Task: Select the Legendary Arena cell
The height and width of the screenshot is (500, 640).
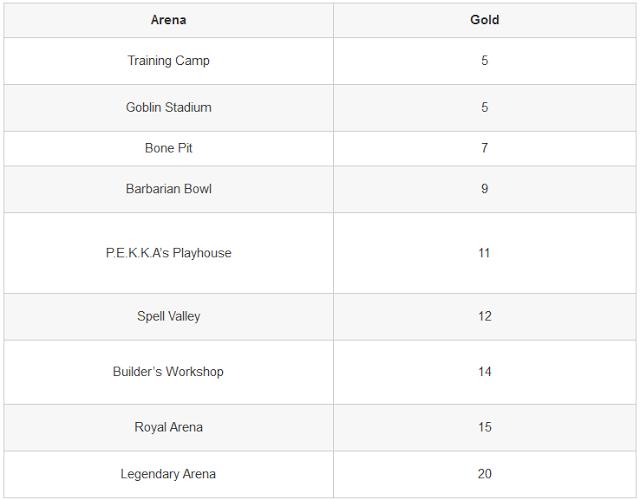Action: (168, 474)
